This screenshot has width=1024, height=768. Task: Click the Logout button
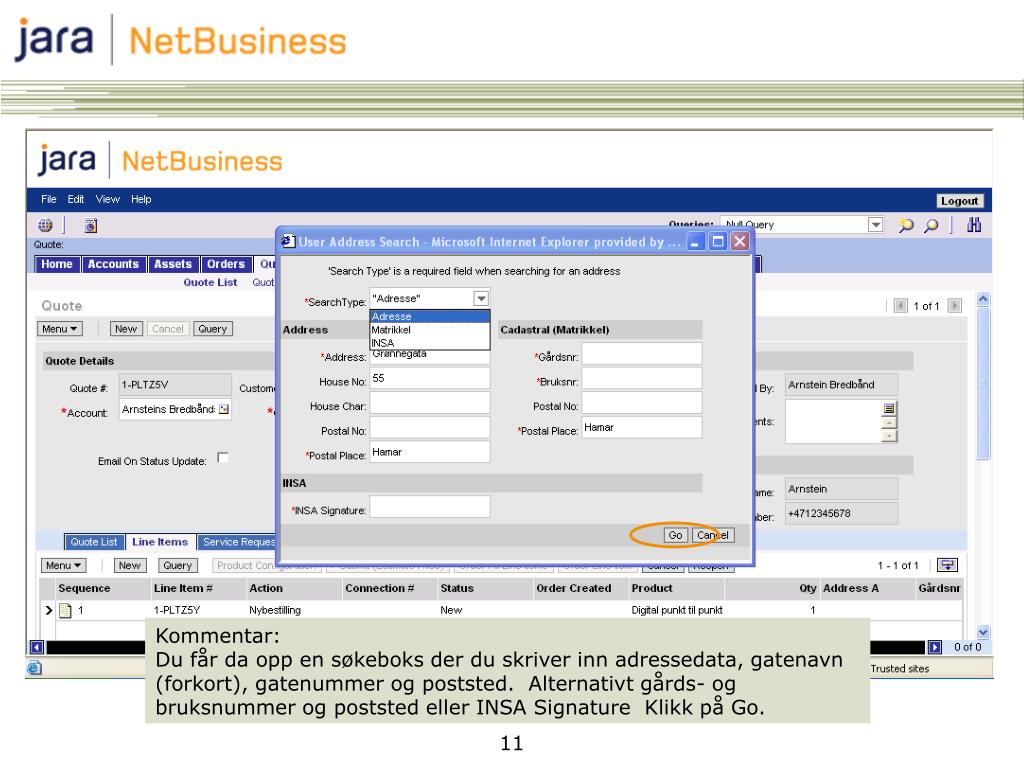coord(959,201)
